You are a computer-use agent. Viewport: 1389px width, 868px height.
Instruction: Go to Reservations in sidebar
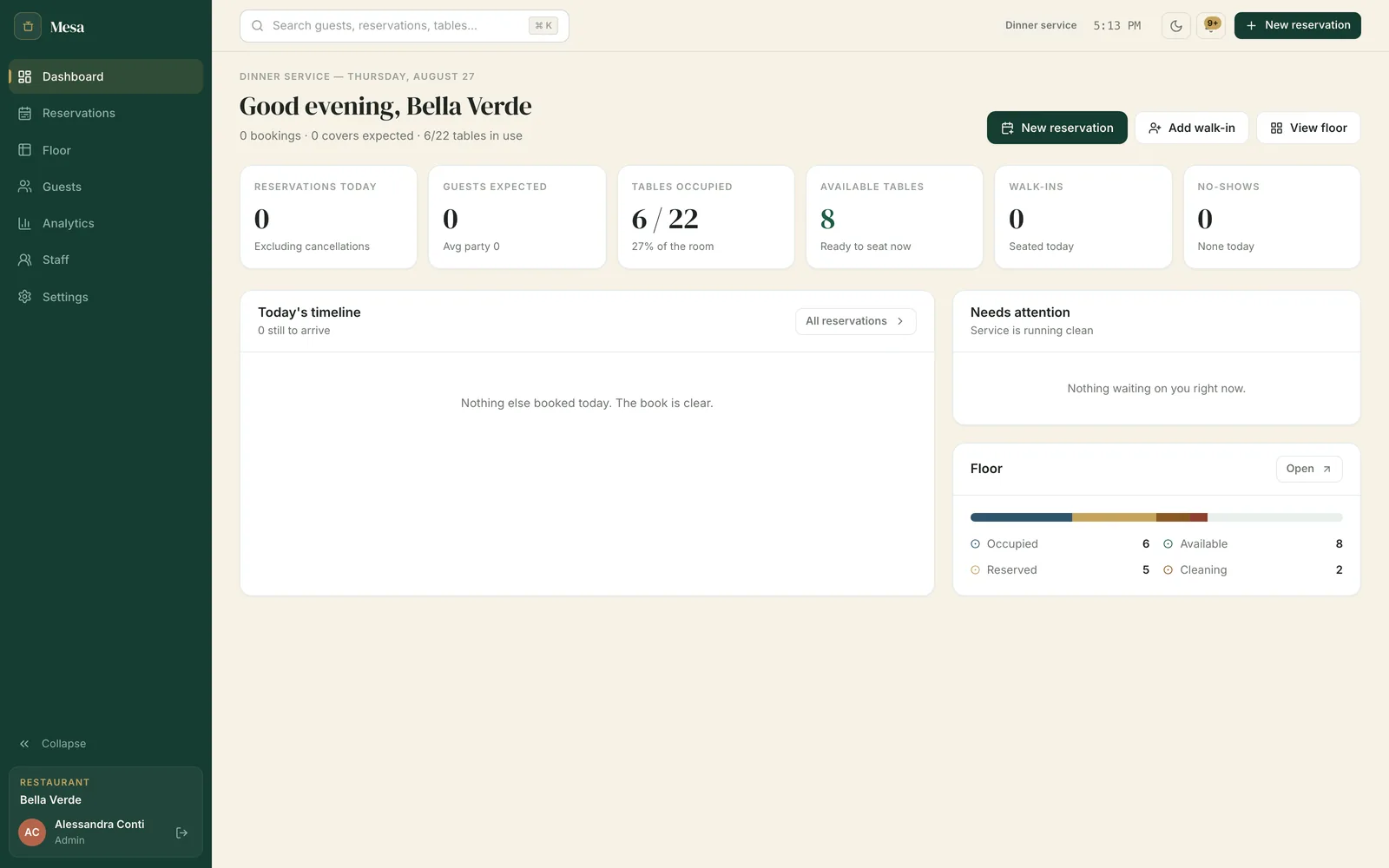pos(106,113)
